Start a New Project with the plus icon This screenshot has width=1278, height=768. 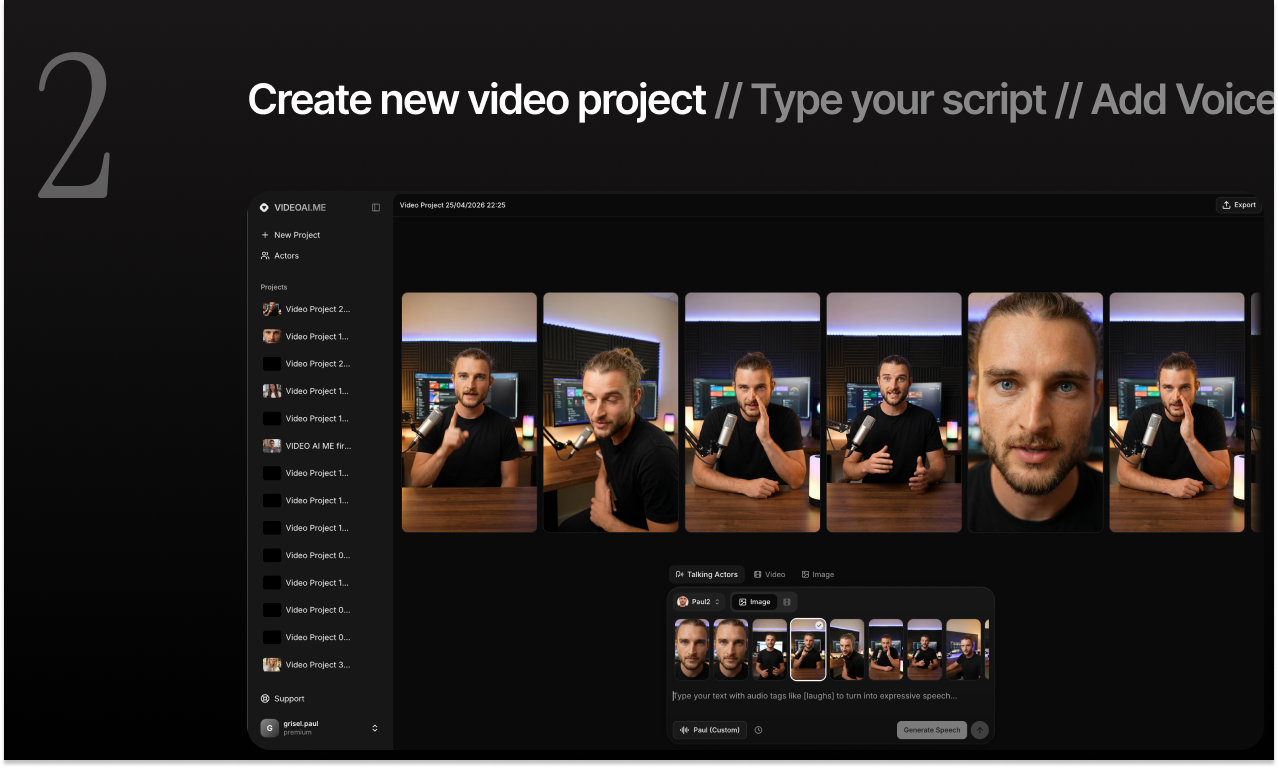[x=265, y=235]
